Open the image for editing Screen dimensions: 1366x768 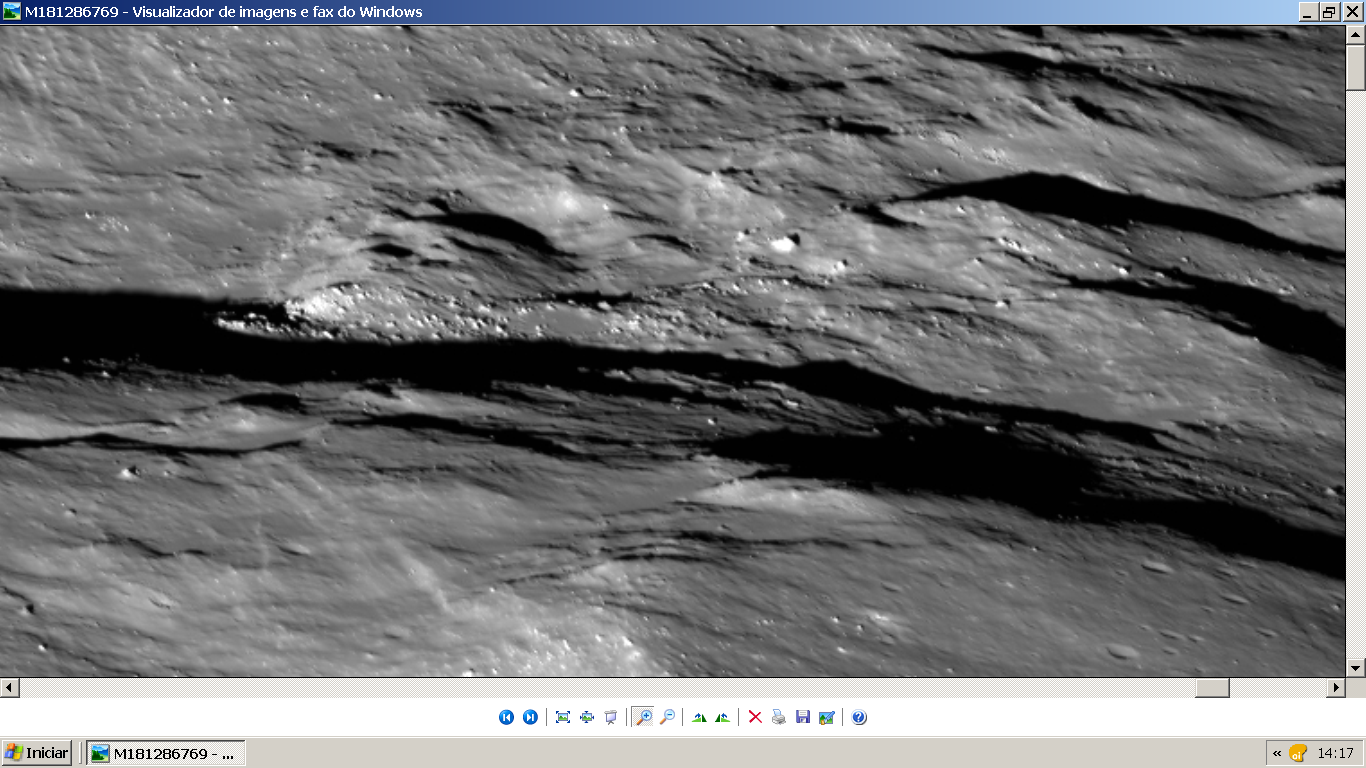tap(827, 717)
